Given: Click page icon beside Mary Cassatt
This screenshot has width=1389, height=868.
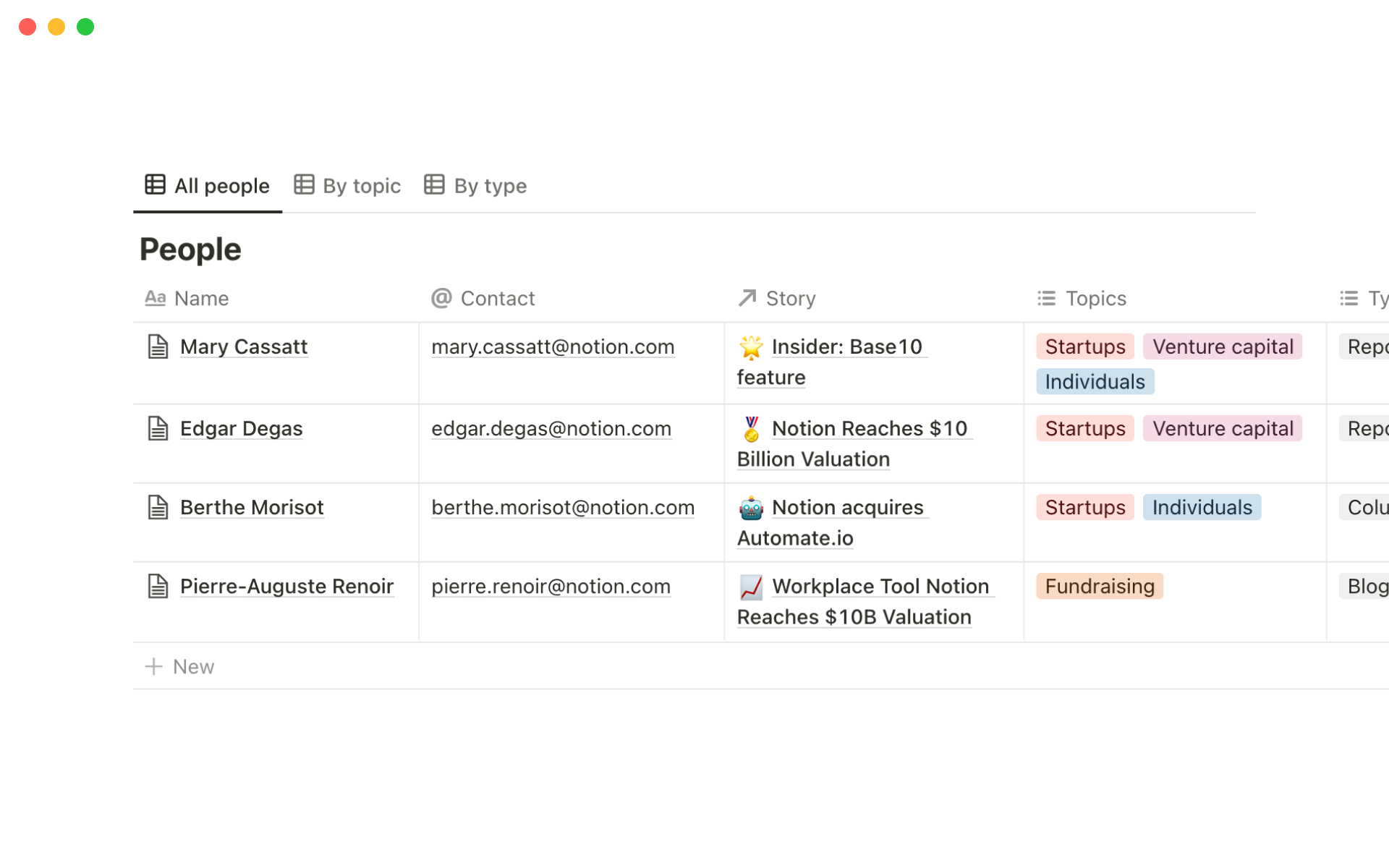Looking at the screenshot, I should 158,346.
